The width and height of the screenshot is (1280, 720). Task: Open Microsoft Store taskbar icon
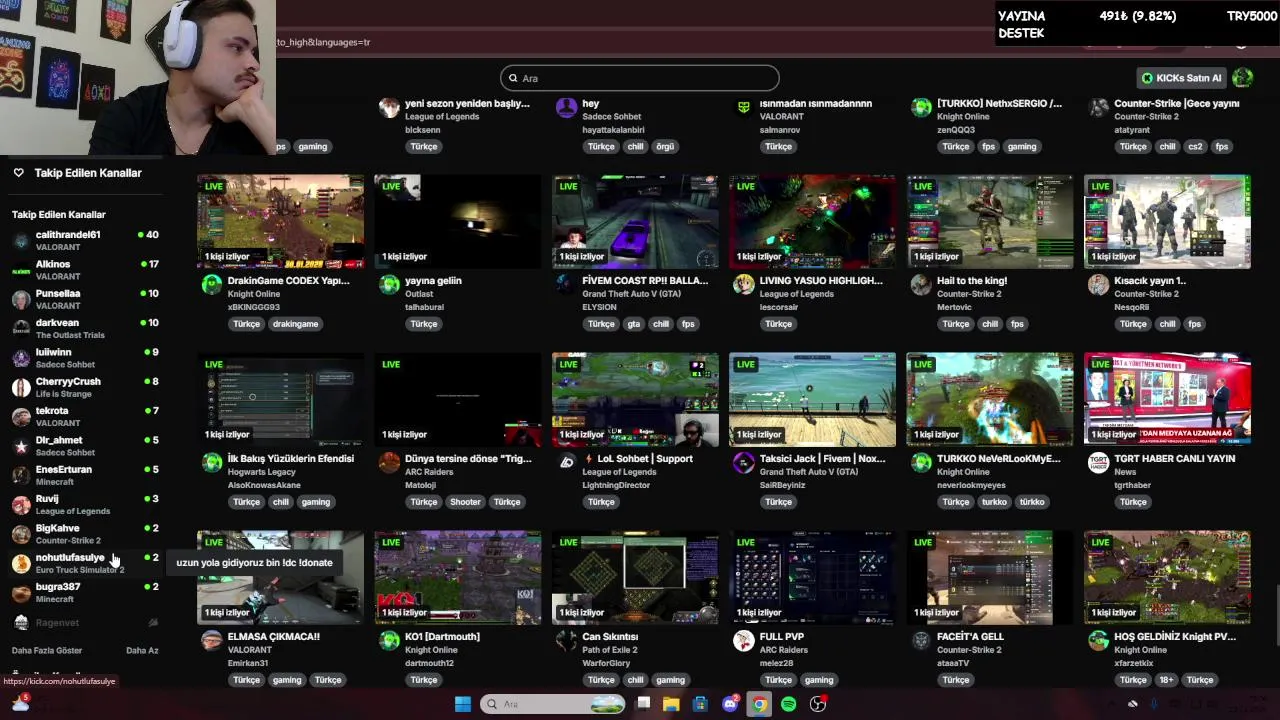point(700,704)
